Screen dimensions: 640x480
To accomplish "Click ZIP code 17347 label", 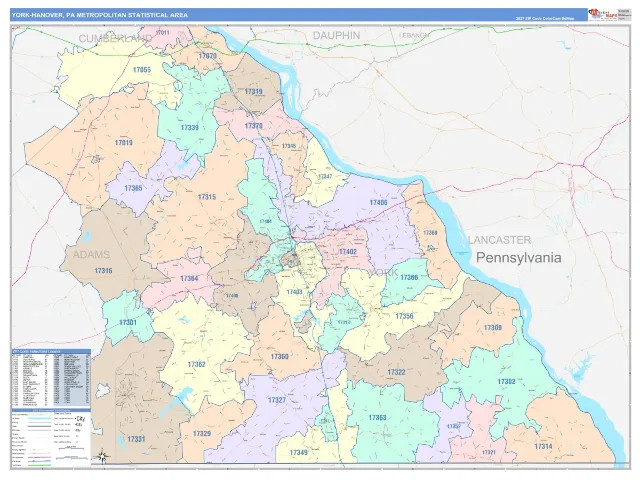I will click(325, 176).
